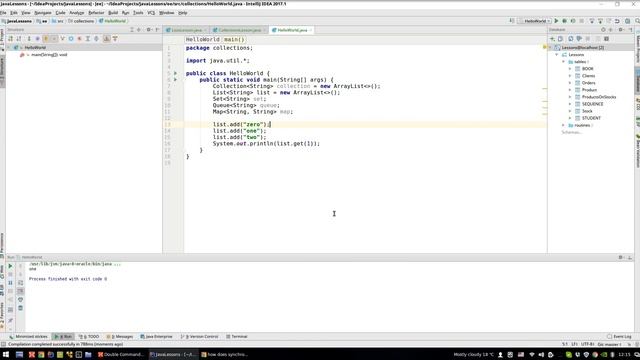The height and width of the screenshot is (360, 640).
Task: Collapse the HelloWorld node in the Structure tree
Action: (x=9, y=48)
